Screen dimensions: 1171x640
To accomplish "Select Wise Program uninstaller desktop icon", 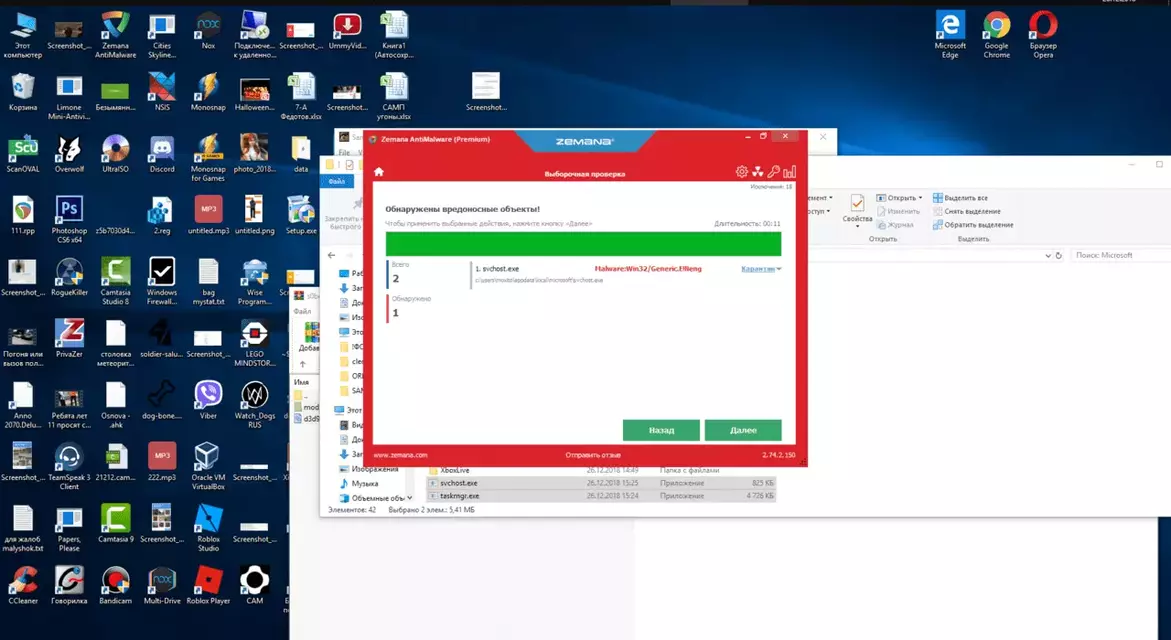I will click(x=255, y=282).
